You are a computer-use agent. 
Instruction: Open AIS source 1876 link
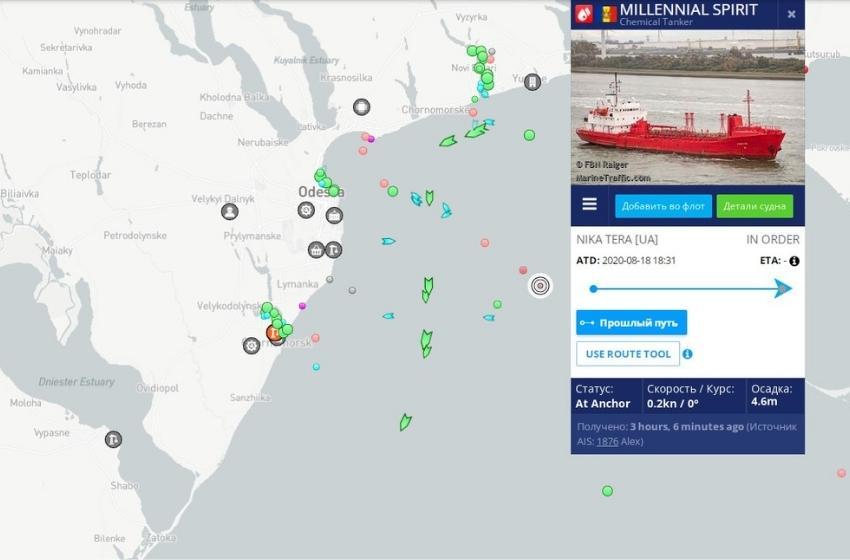point(607,441)
